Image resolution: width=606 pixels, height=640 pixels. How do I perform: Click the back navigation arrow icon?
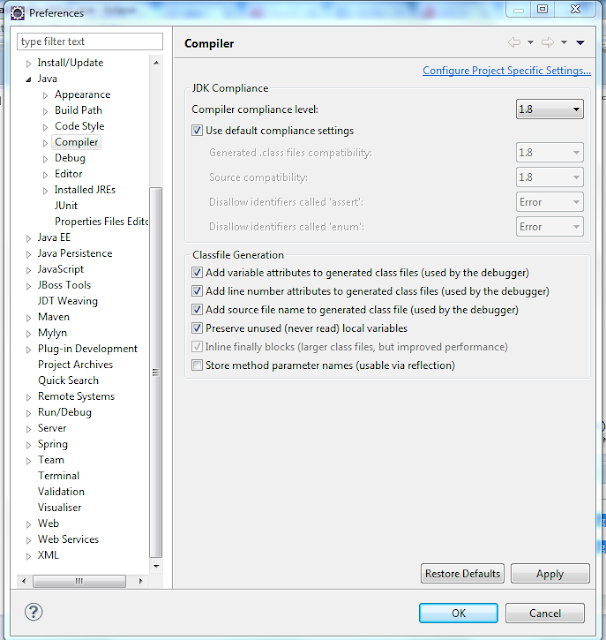[x=514, y=42]
